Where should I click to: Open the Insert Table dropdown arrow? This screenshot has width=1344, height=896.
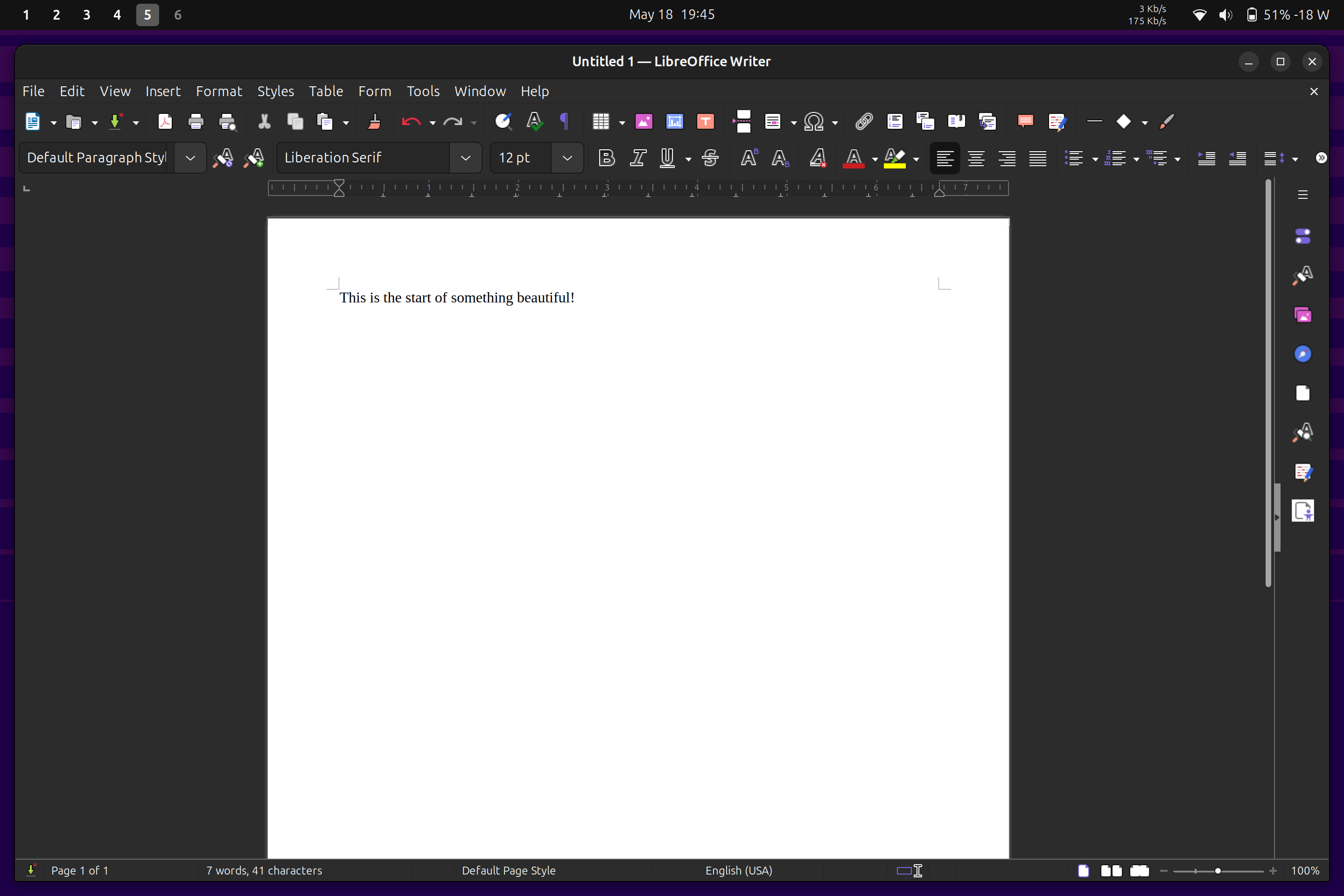(x=622, y=123)
